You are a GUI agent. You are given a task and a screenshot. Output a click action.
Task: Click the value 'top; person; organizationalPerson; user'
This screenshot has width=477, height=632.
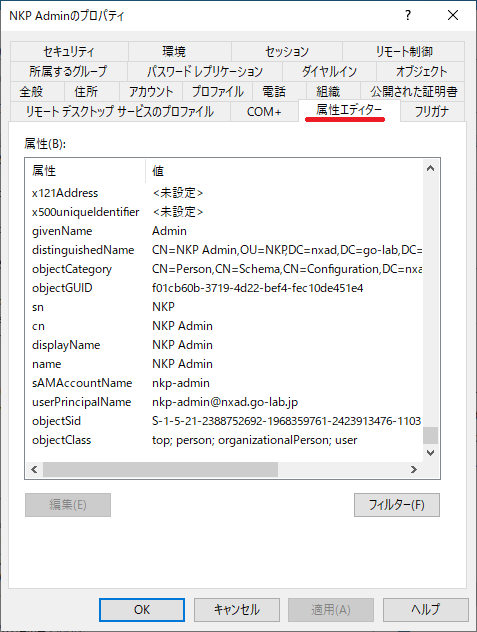(x=254, y=440)
